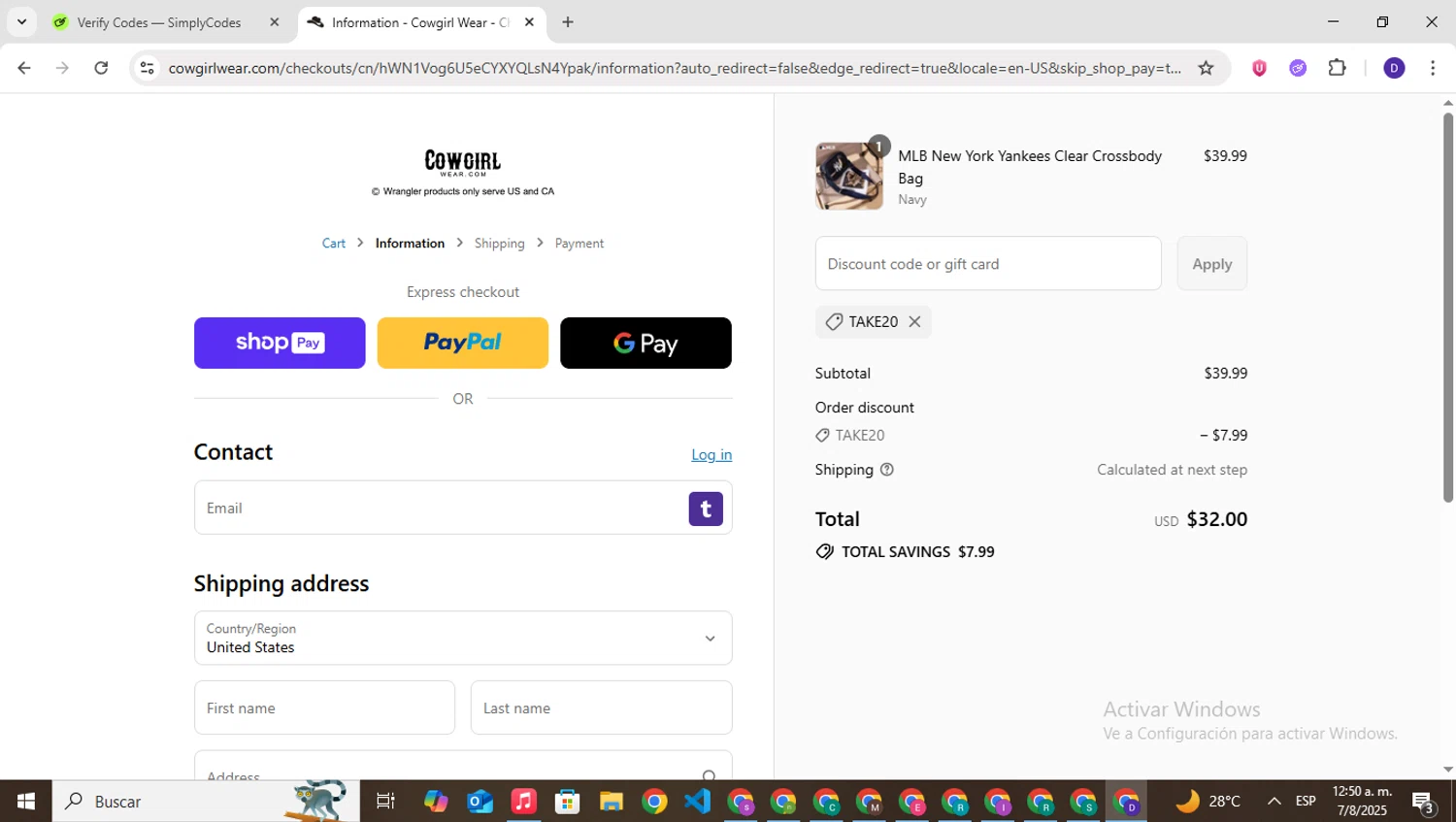Click the page vertical scrollbar
The width and height of the screenshot is (1456, 822).
pyautogui.click(x=1447, y=307)
